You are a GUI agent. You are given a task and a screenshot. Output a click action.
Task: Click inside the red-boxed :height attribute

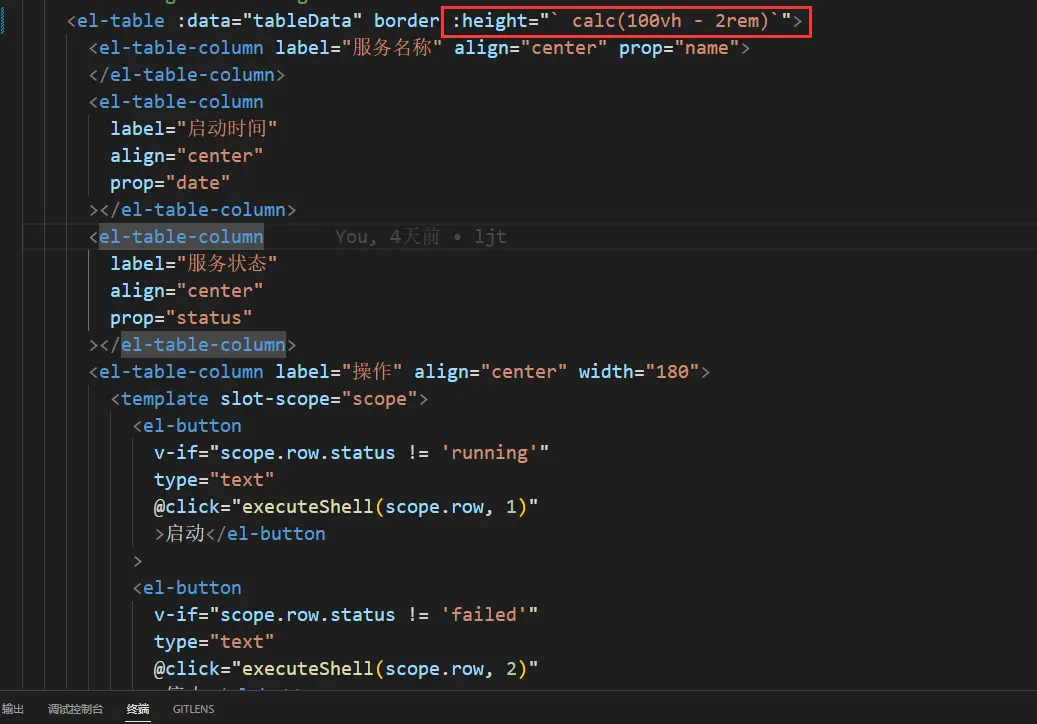coord(626,21)
